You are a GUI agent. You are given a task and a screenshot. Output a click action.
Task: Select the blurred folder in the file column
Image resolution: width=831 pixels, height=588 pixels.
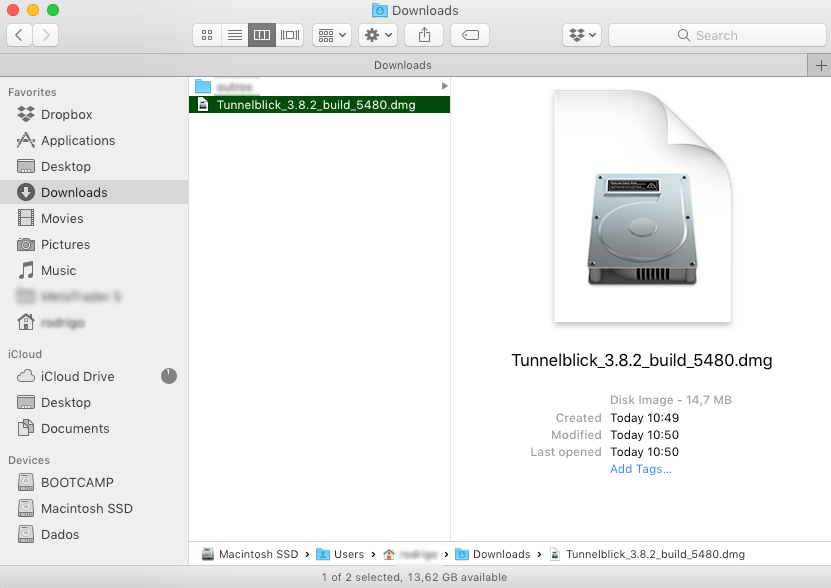click(319, 86)
